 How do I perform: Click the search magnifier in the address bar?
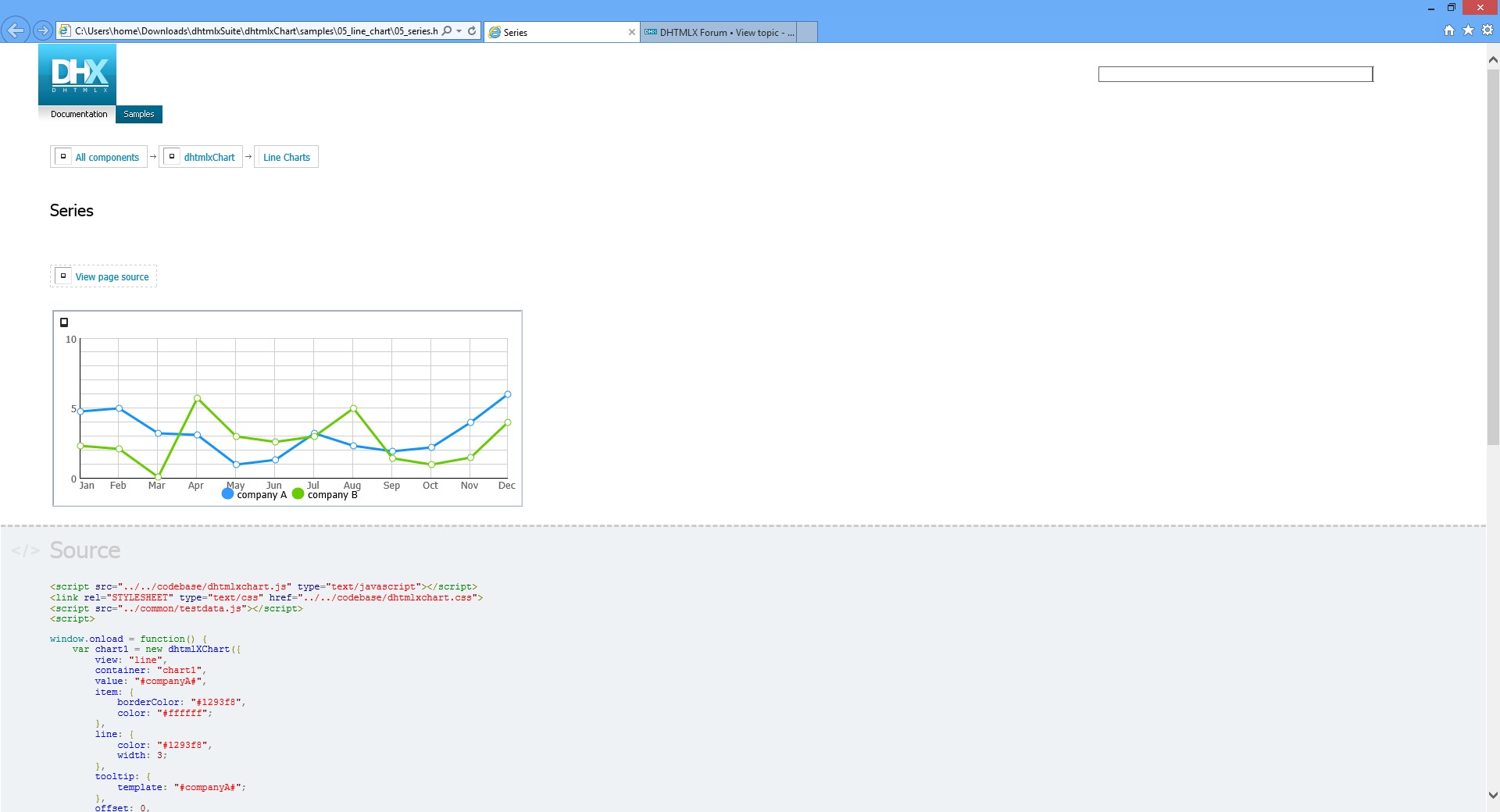click(447, 31)
